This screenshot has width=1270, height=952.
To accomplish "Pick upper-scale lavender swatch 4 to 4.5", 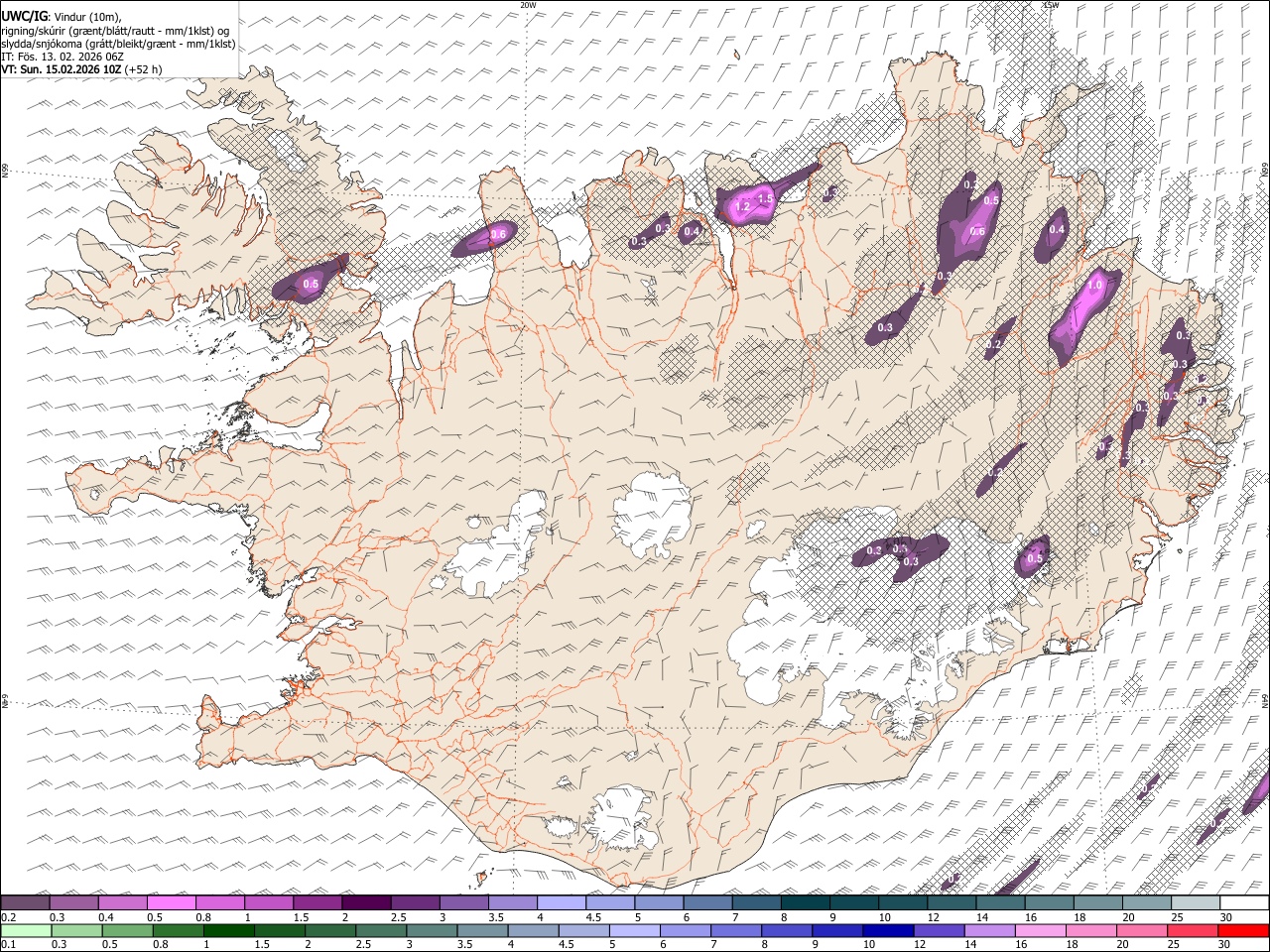I will (561, 902).
